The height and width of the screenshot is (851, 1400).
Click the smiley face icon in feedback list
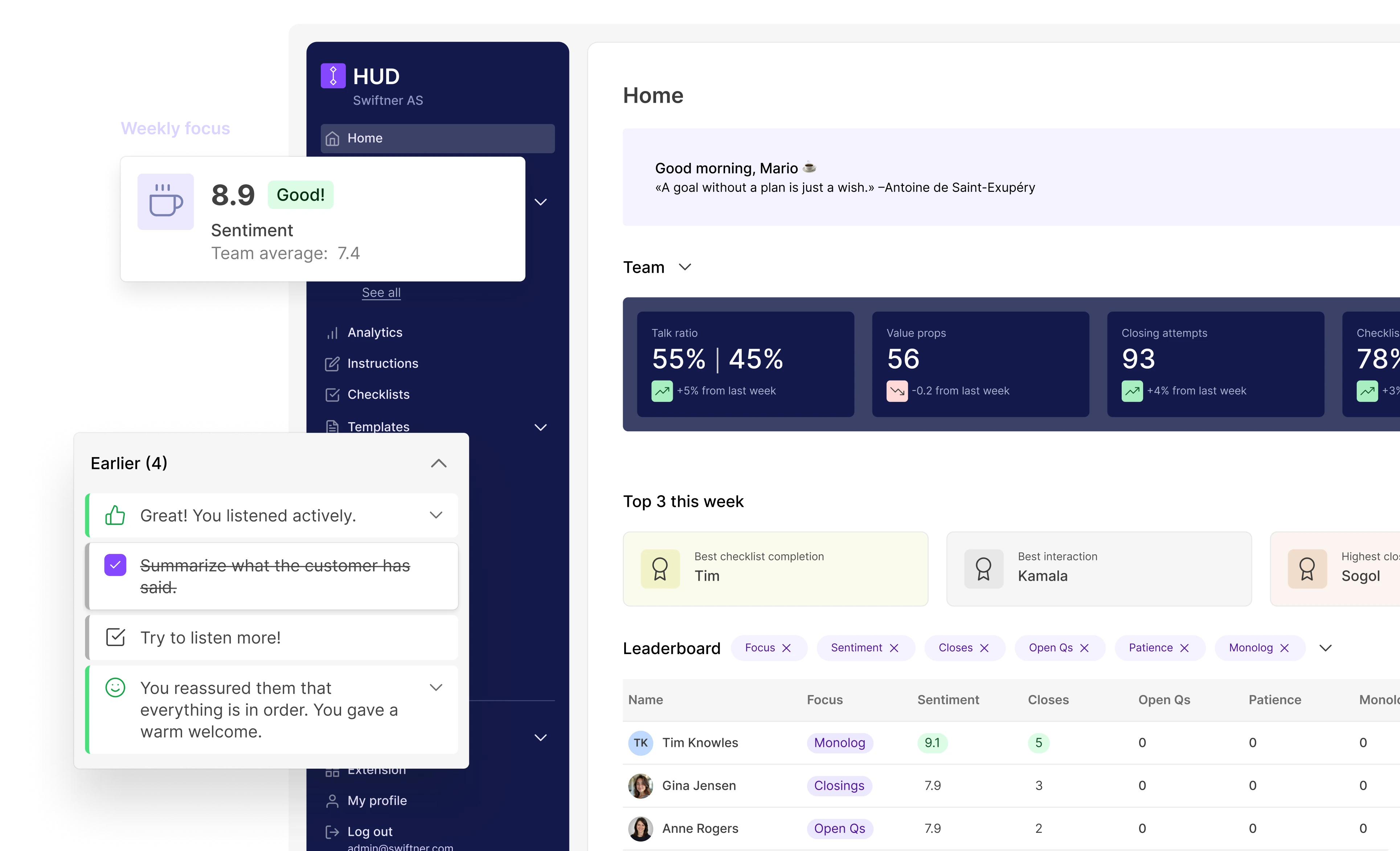(115, 687)
